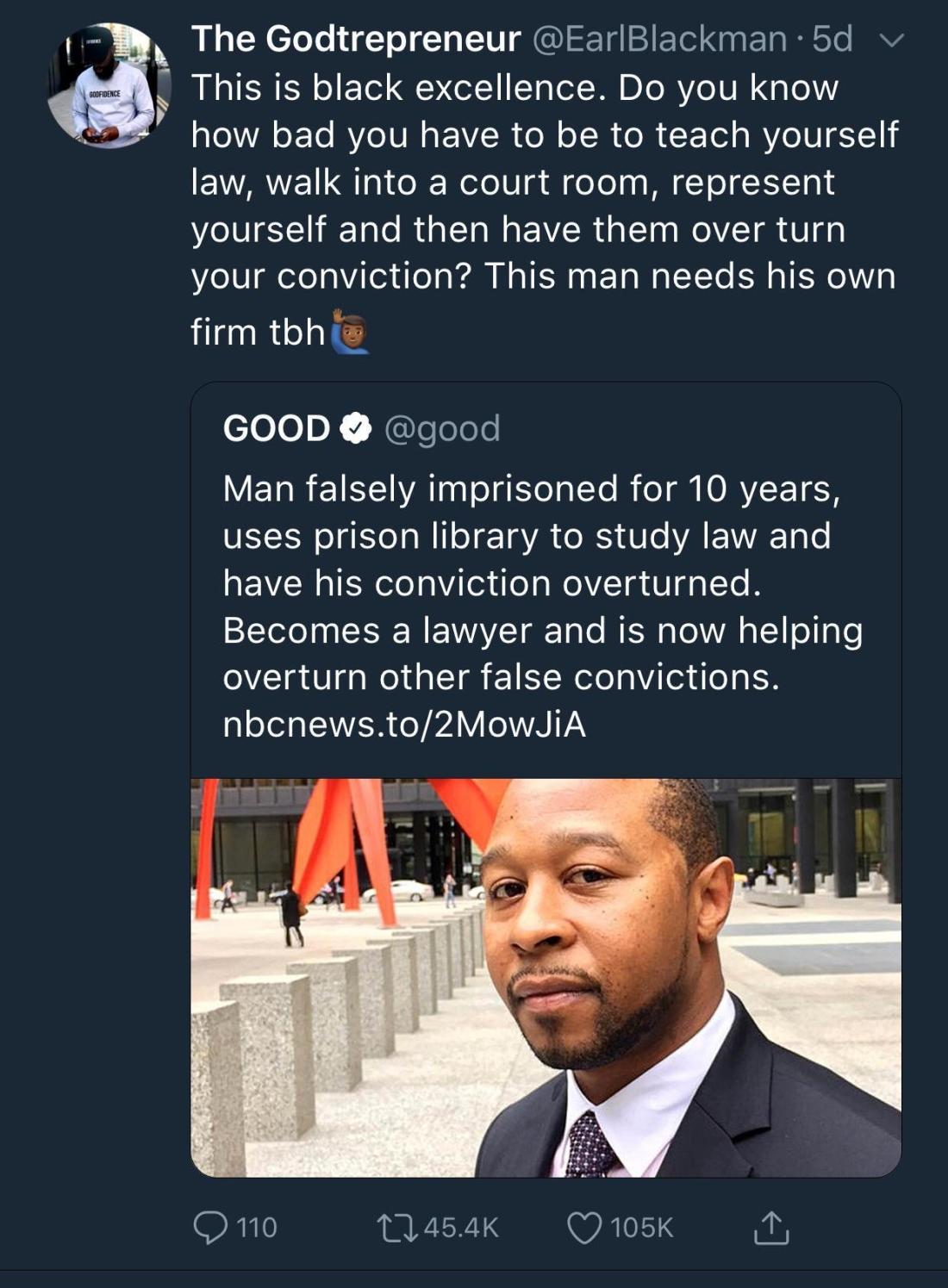The height and width of the screenshot is (1288, 948).
Task: Open the GOOD account name in quoted tweet
Action: pyautogui.click(x=276, y=428)
